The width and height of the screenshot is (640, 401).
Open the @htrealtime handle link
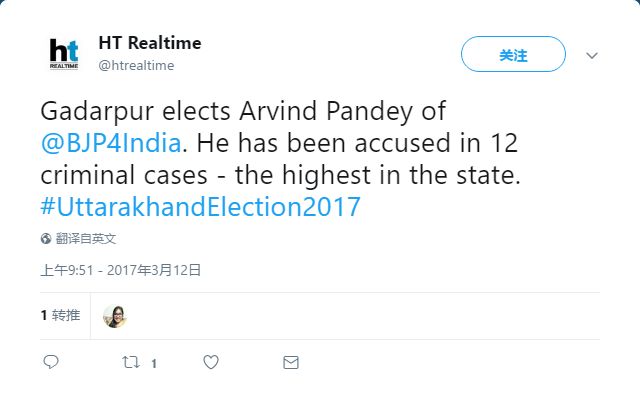point(136,65)
